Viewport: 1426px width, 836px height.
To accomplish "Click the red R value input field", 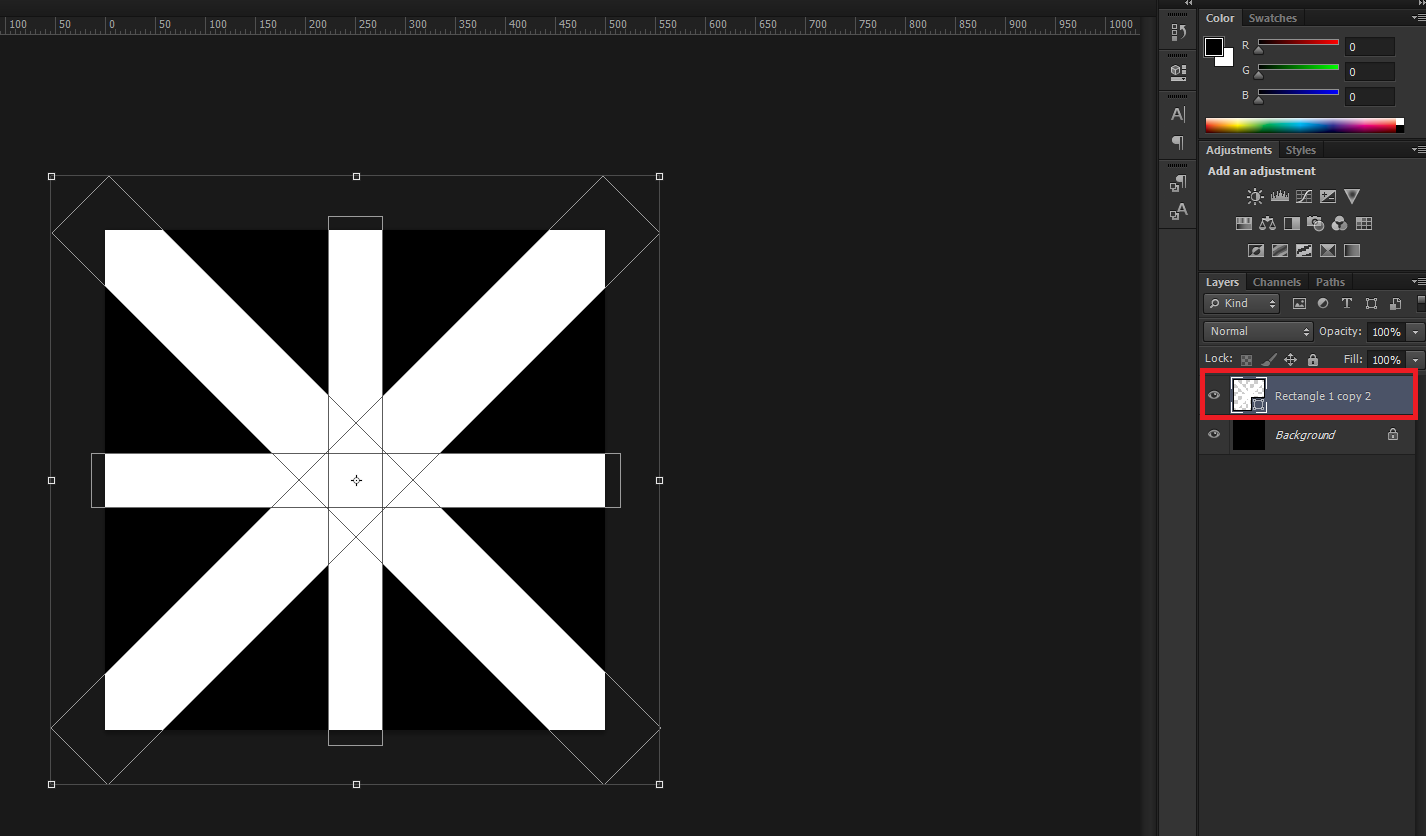I will click(1368, 47).
